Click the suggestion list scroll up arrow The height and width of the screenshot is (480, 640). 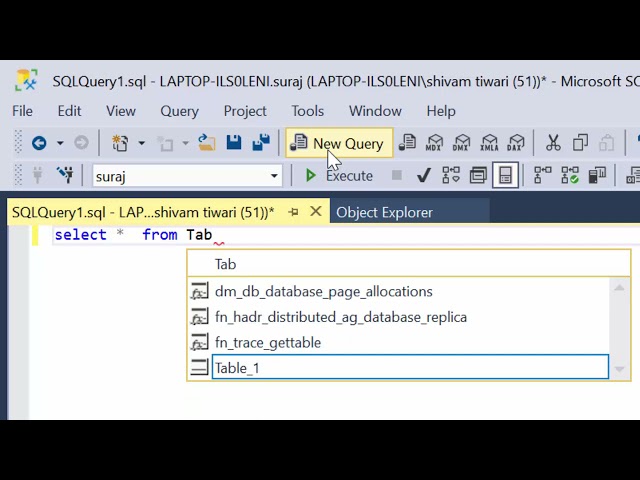(x=619, y=288)
